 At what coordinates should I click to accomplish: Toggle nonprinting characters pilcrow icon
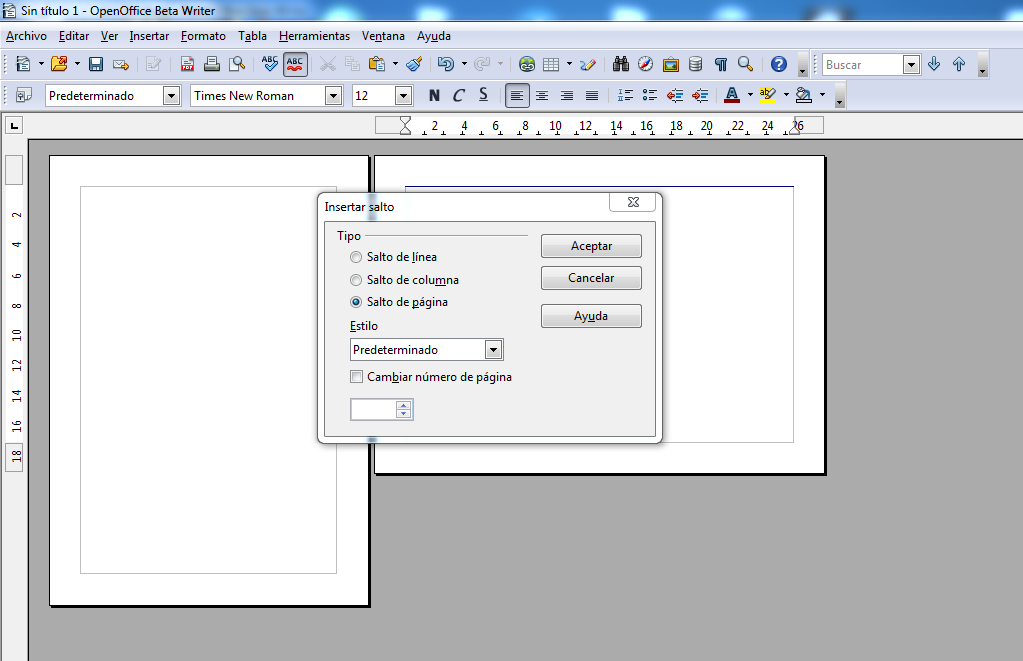point(721,64)
